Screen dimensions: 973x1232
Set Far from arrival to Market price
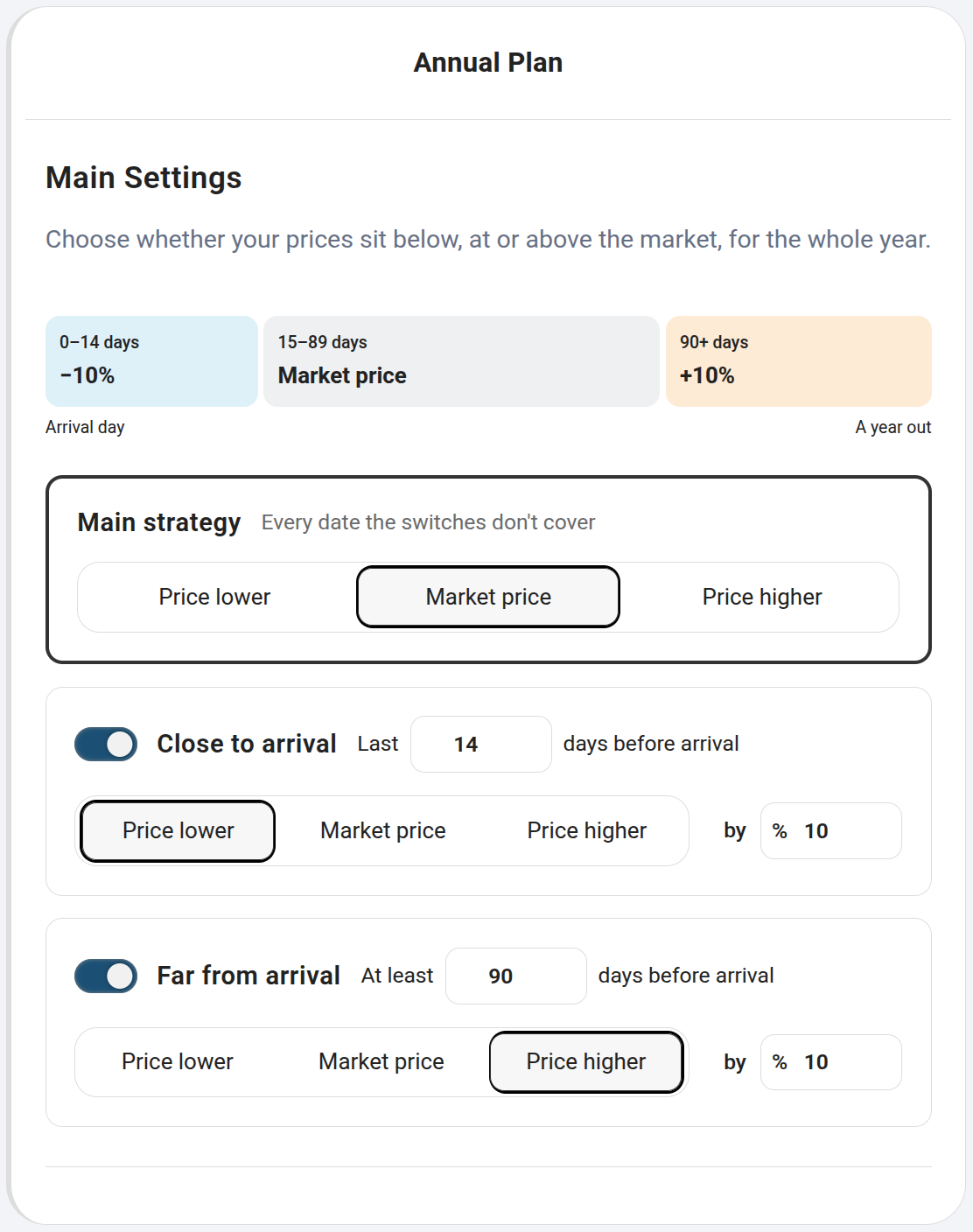click(x=381, y=1061)
